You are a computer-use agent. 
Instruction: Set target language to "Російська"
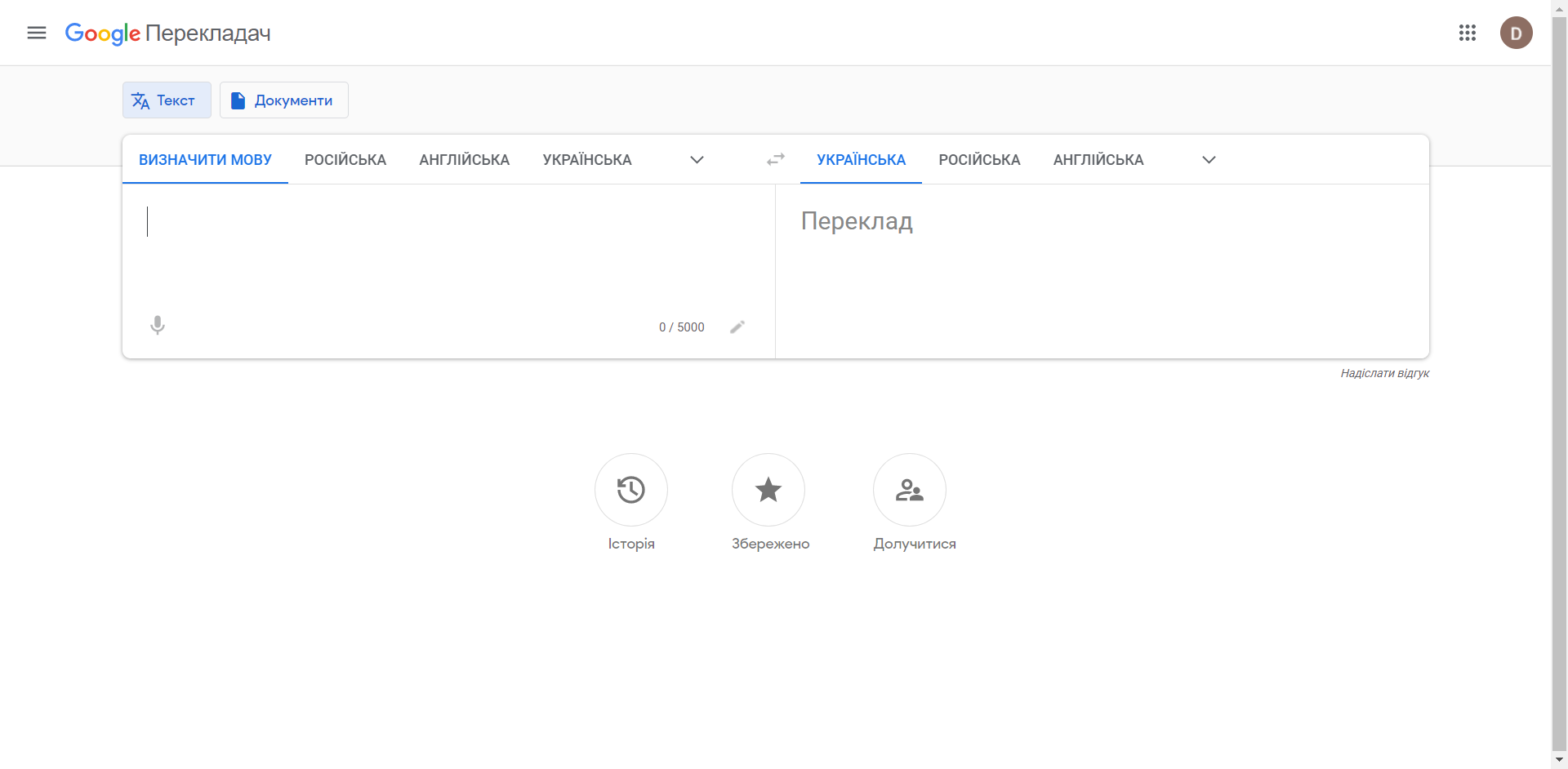click(979, 159)
